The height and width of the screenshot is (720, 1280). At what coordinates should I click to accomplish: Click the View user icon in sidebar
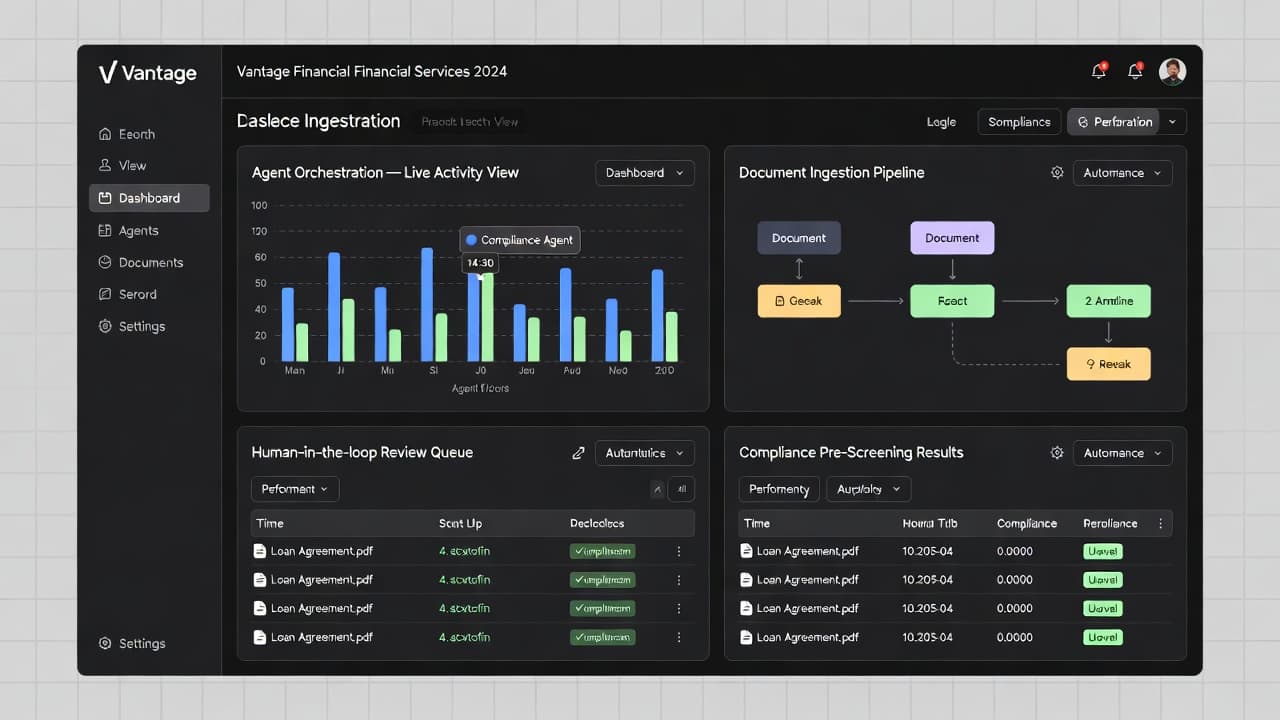pos(106,165)
